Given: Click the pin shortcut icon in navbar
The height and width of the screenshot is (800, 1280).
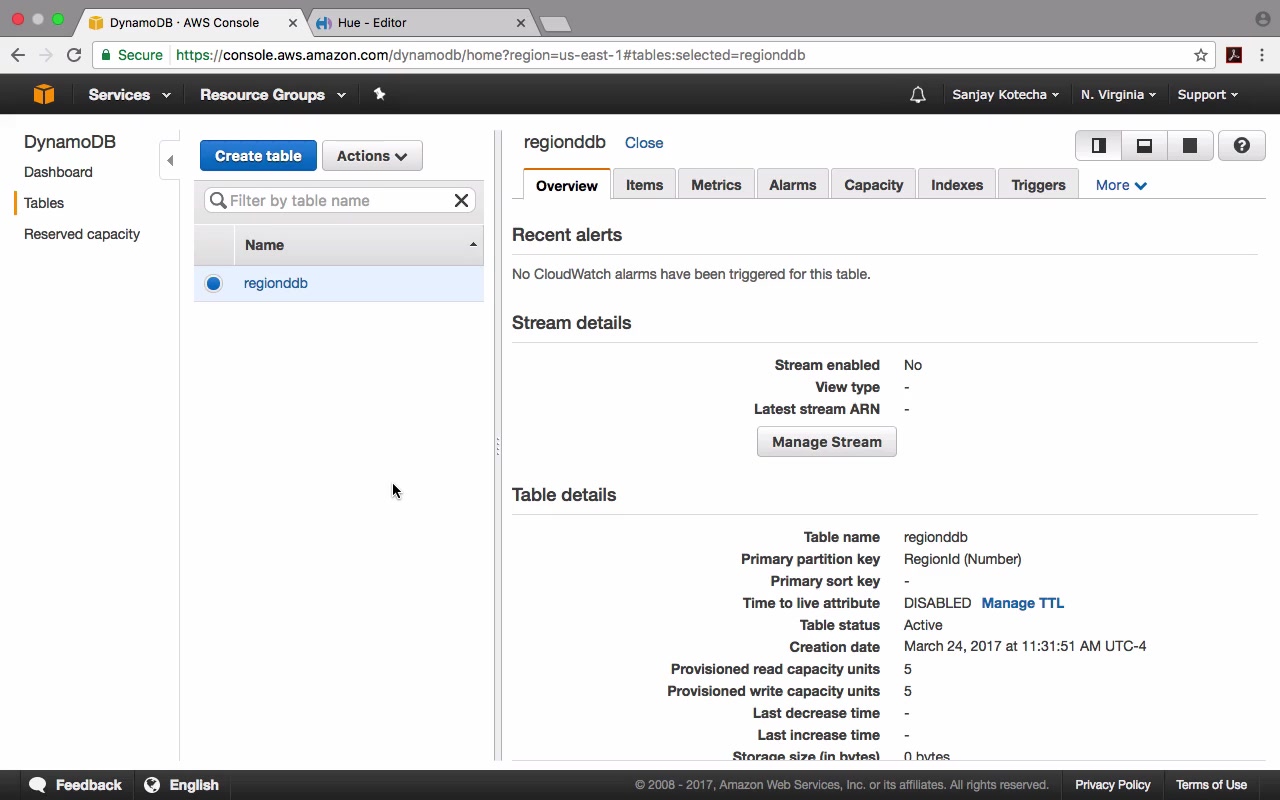Looking at the screenshot, I should [379, 94].
